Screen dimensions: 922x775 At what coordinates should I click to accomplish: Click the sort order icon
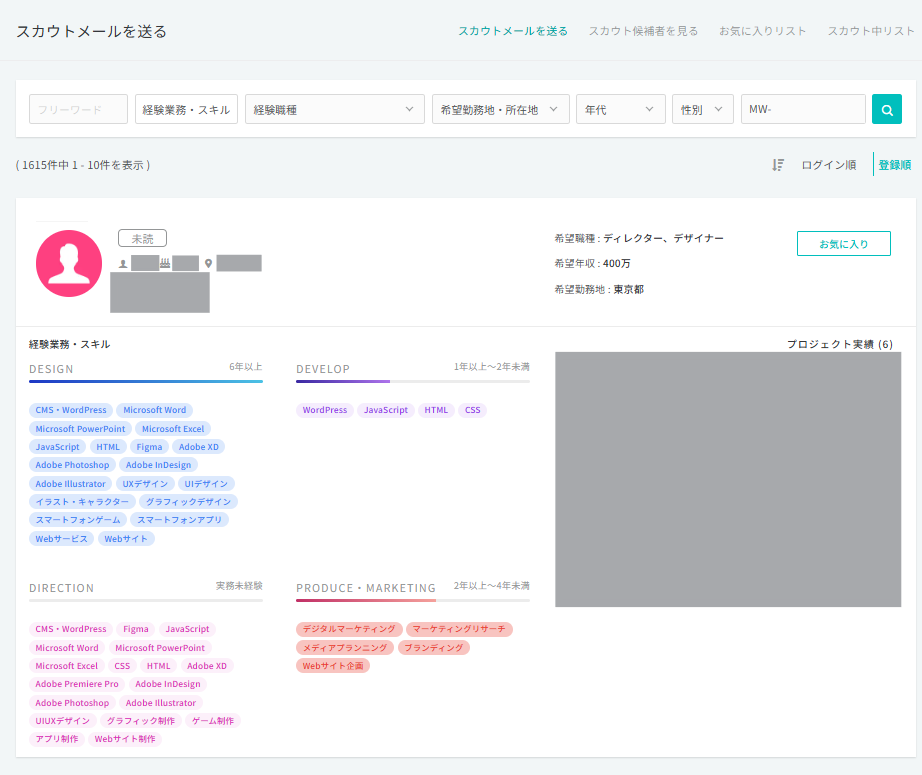(778, 165)
